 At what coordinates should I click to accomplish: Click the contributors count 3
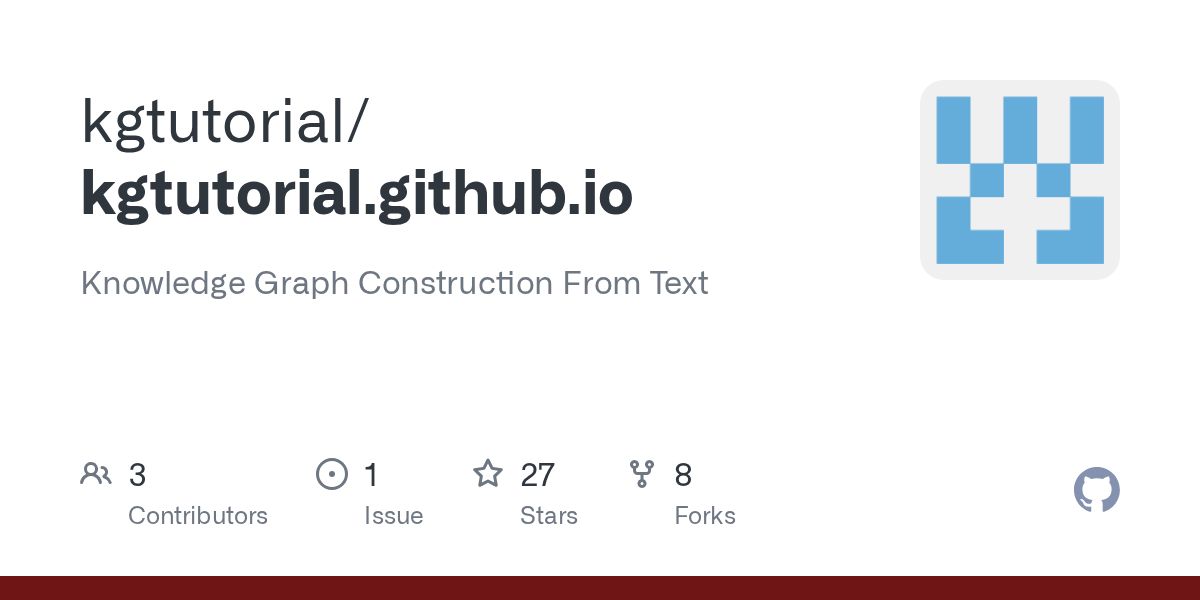[137, 475]
